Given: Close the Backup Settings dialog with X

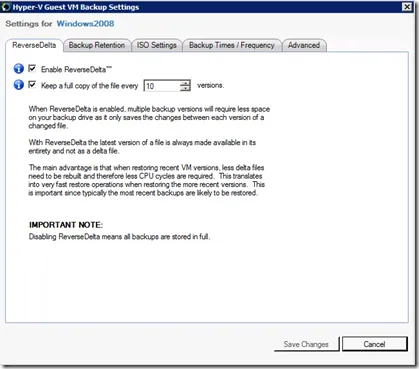Looking at the screenshot, I should tap(407, 7).
